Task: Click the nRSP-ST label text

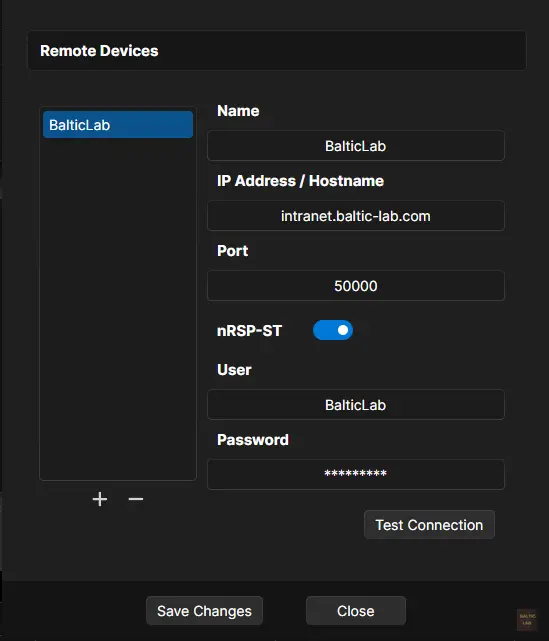Action: pyautogui.click(x=249, y=331)
